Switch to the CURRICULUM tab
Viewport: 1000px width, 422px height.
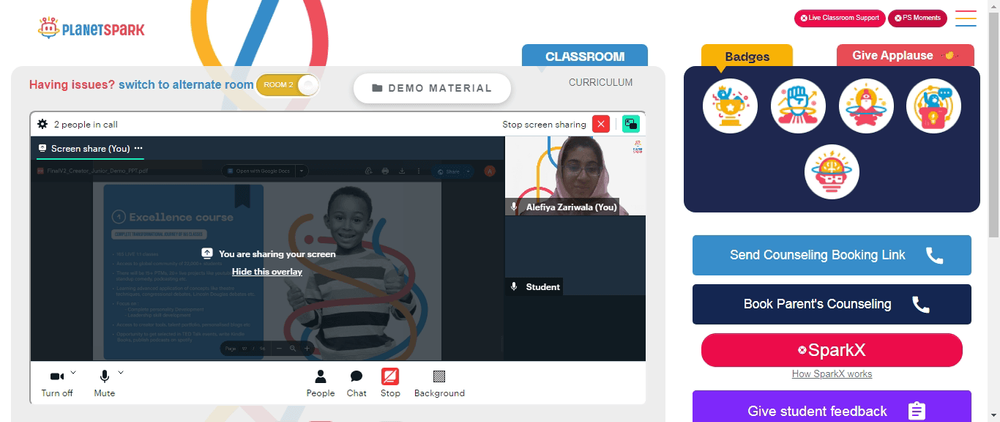coord(601,82)
